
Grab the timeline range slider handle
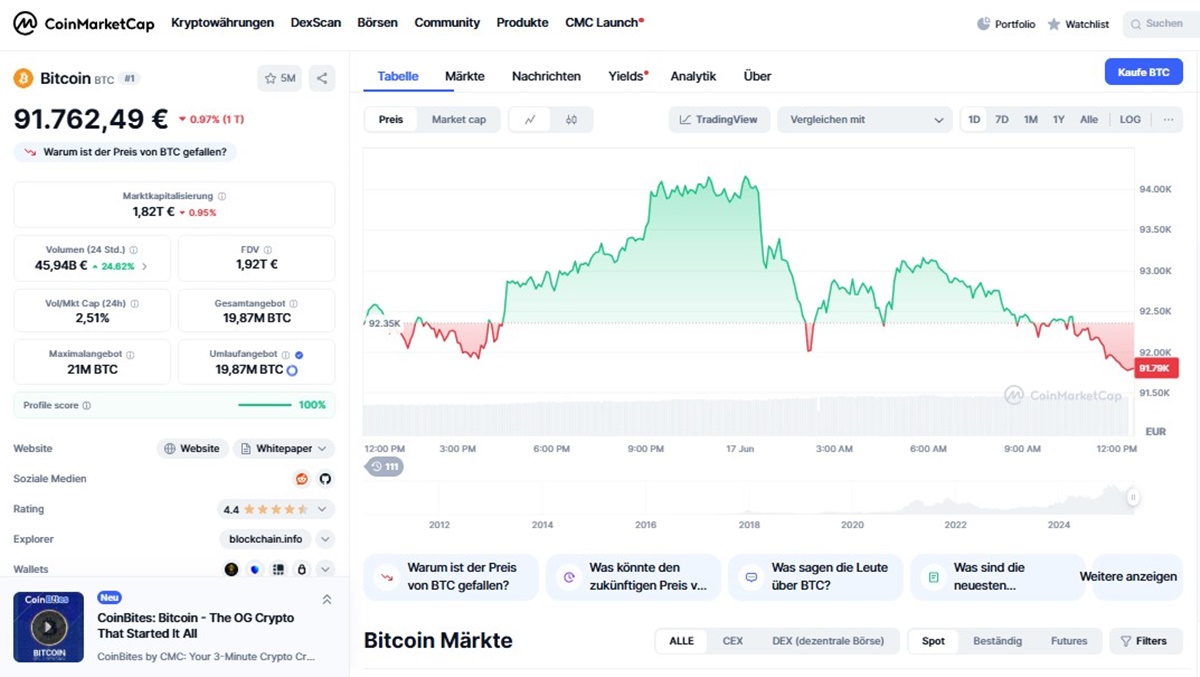[x=1133, y=497]
